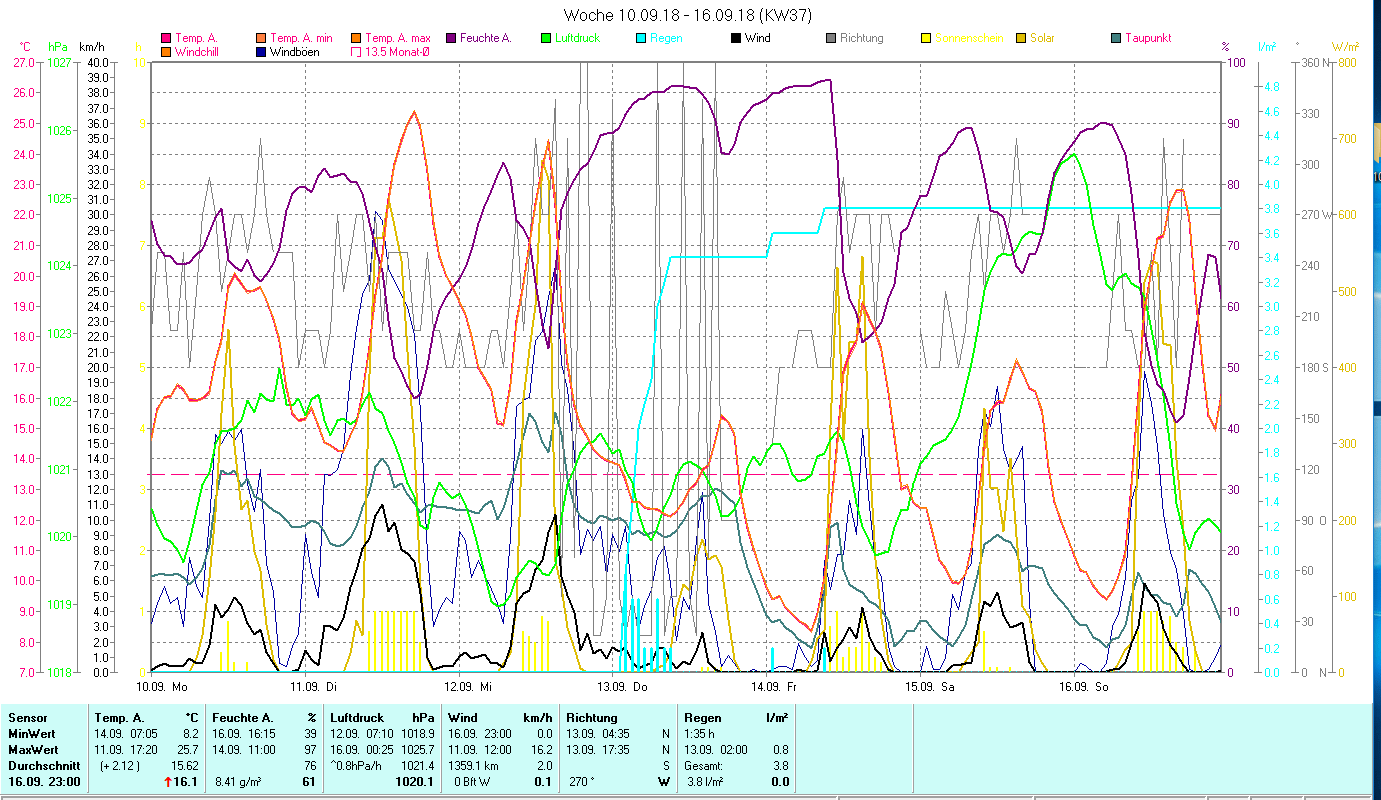Click the Temp. A. max legend color box
The height and width of the screenshot is (800, 1381).
pos(356,39)
